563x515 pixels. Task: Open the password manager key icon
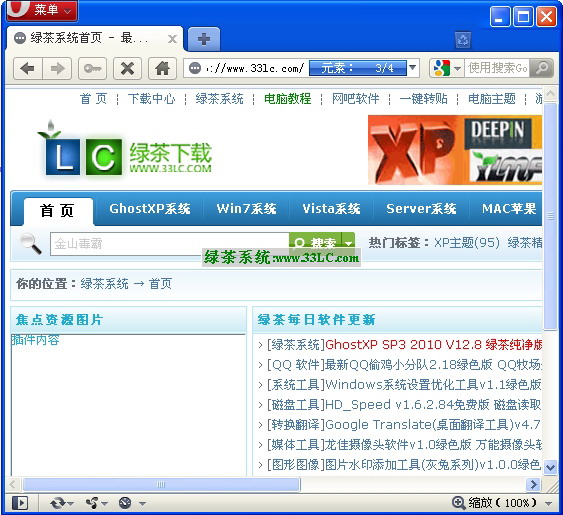pyautogui.click(x=92, y=68)
